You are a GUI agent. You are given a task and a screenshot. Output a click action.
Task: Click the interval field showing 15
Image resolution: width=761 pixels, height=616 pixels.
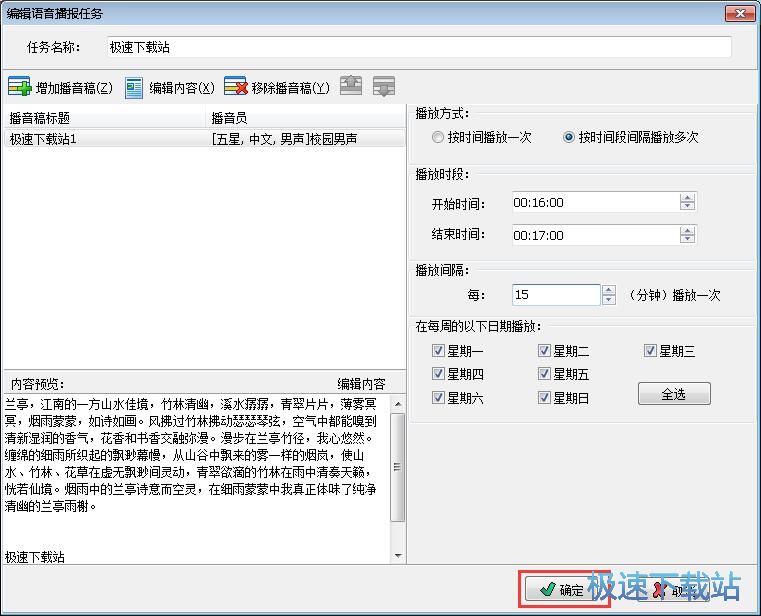pos(556,295)
